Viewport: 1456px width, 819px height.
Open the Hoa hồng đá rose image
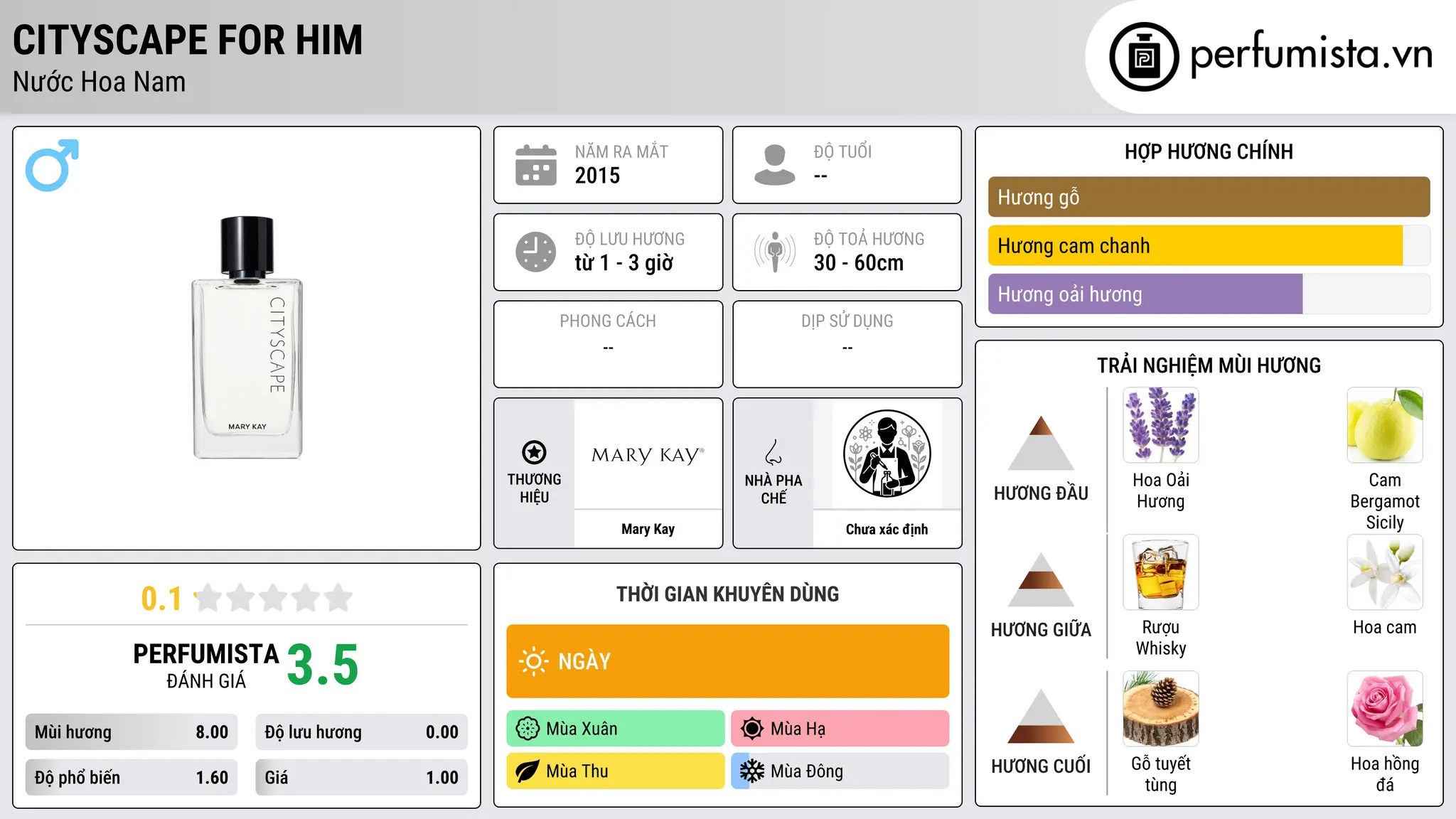(x=1385, y=709)
